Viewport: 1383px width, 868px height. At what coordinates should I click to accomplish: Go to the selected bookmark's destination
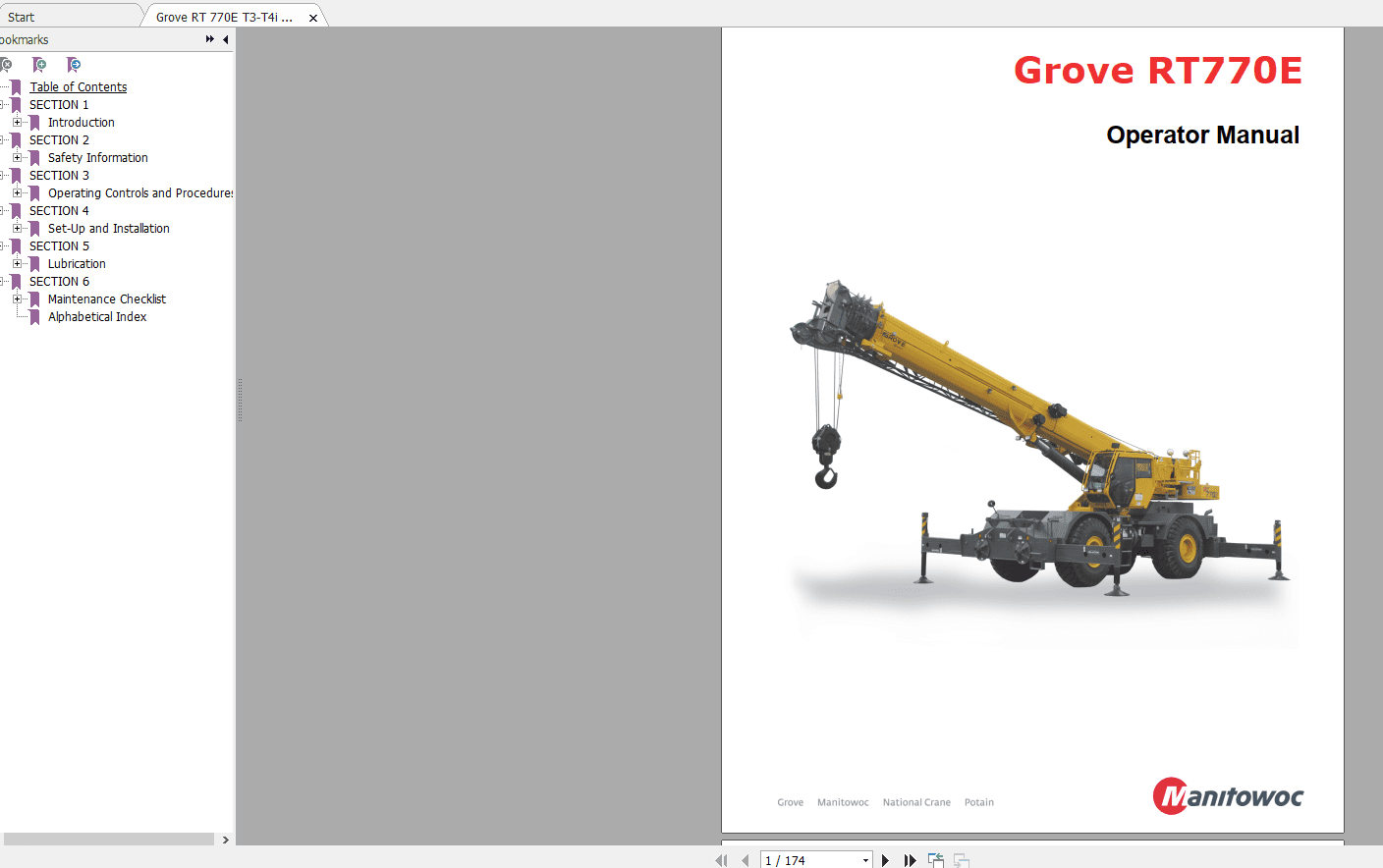73,65
